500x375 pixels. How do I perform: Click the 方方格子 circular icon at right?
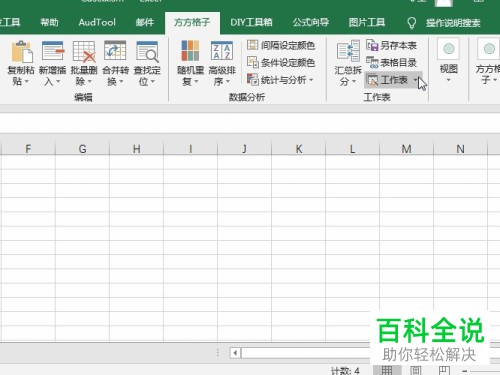click(489, 49)
